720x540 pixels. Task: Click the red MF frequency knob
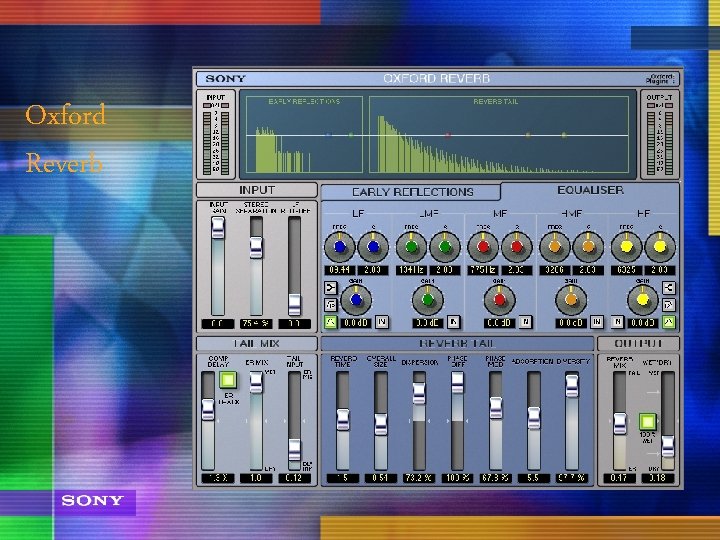pyautogui.click(x=483, y=247)
